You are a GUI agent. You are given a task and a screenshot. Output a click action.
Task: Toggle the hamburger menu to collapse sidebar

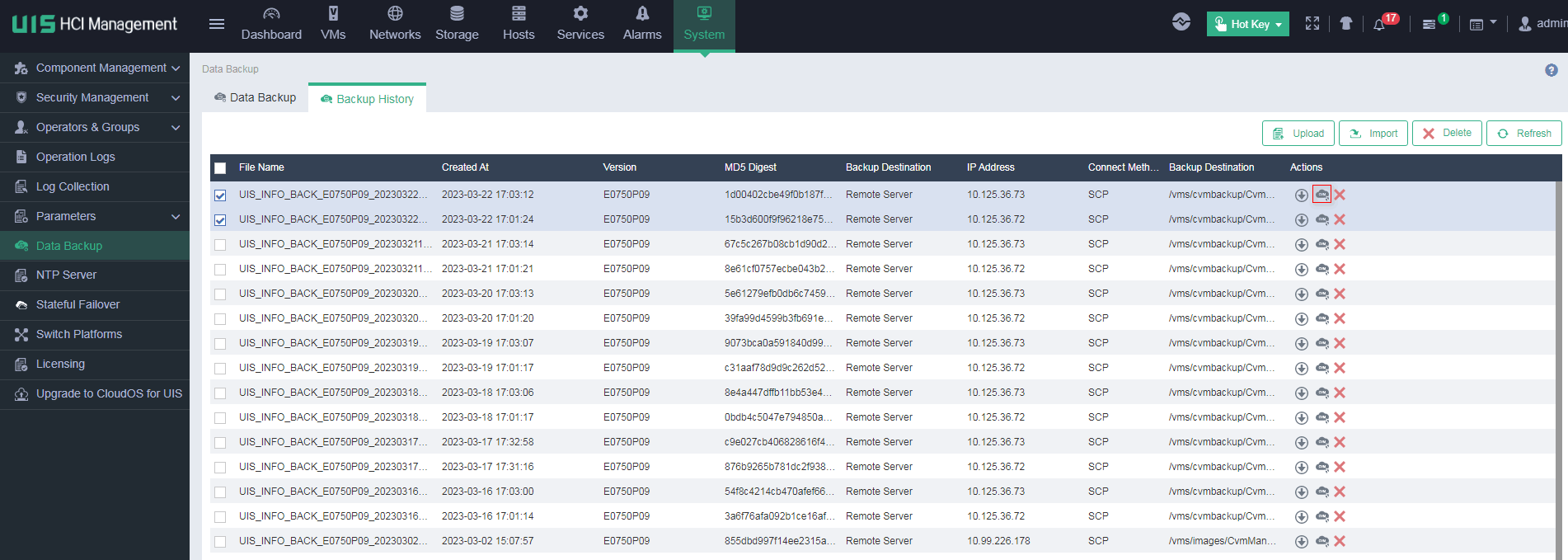pyautogui.click(x=217, y=24)
